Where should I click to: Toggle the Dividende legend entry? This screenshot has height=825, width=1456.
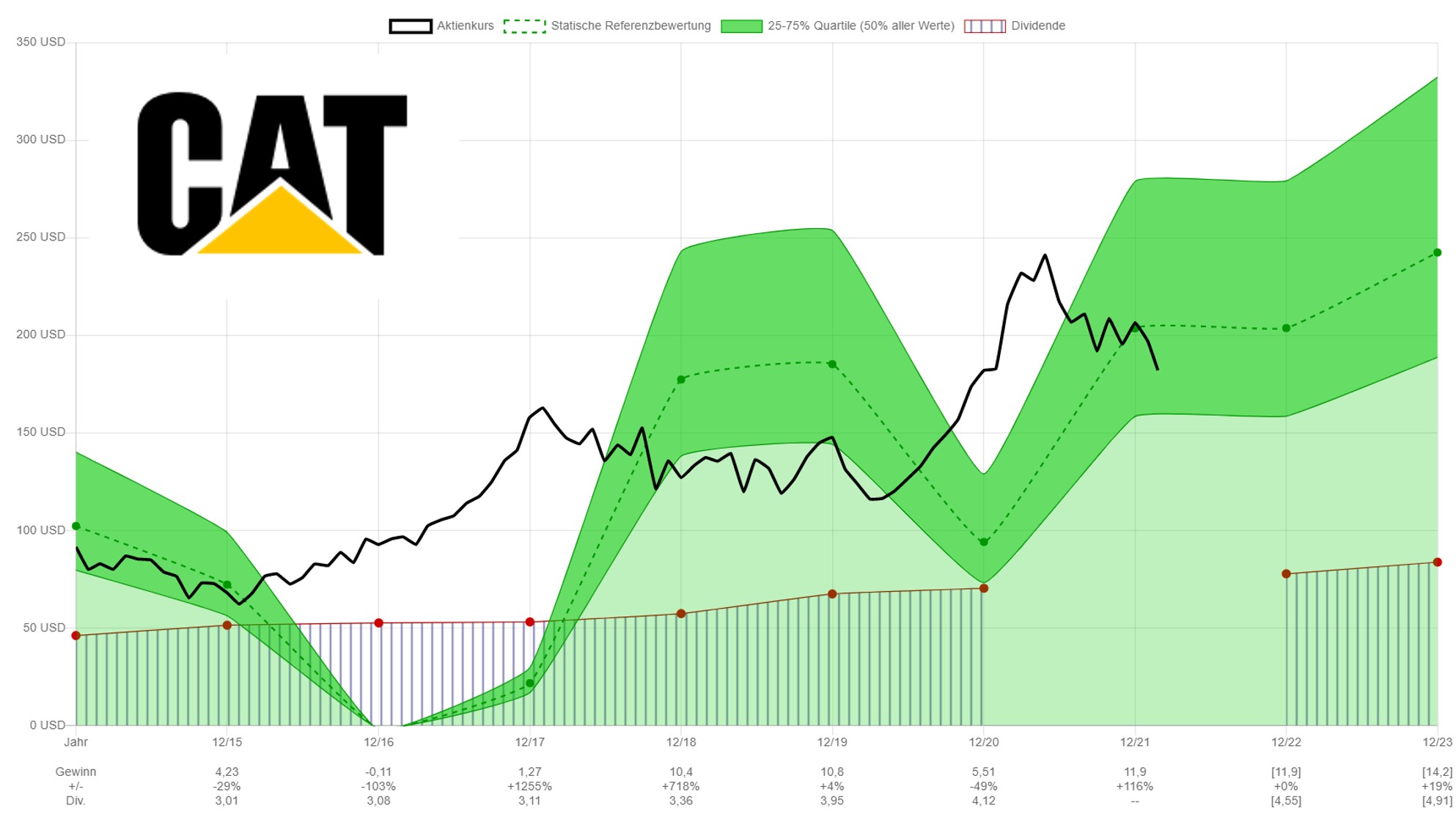[1015, 26]
